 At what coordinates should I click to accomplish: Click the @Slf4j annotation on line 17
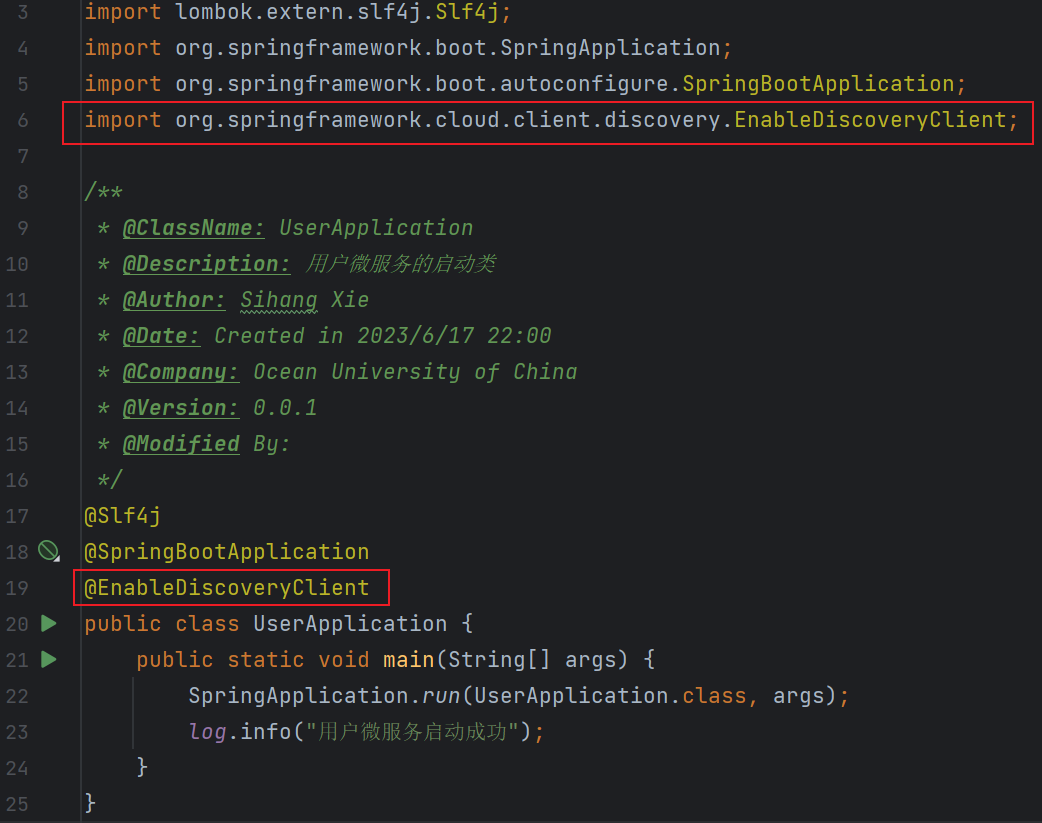pyautogui.click(x=122, y=515)
